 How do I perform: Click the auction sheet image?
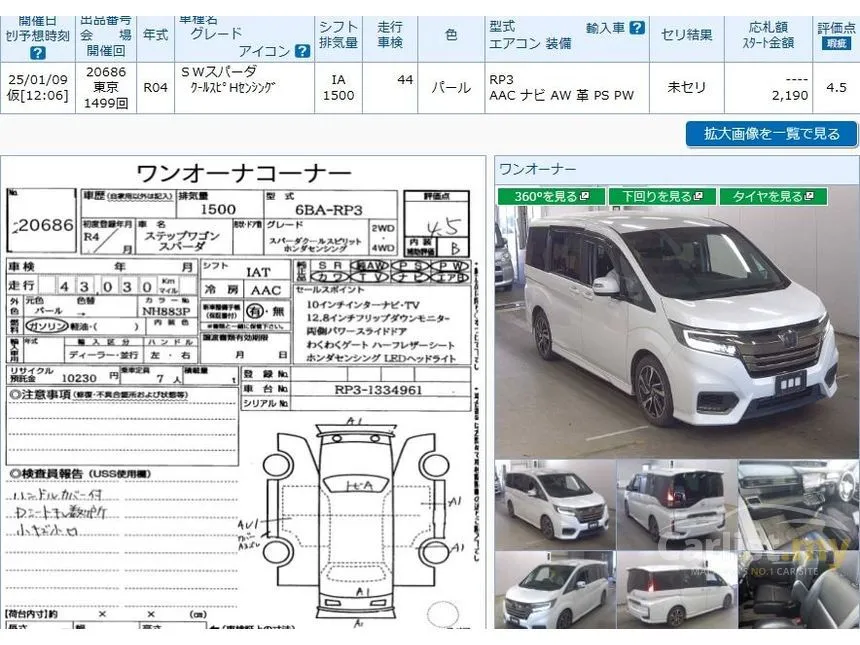243,393
